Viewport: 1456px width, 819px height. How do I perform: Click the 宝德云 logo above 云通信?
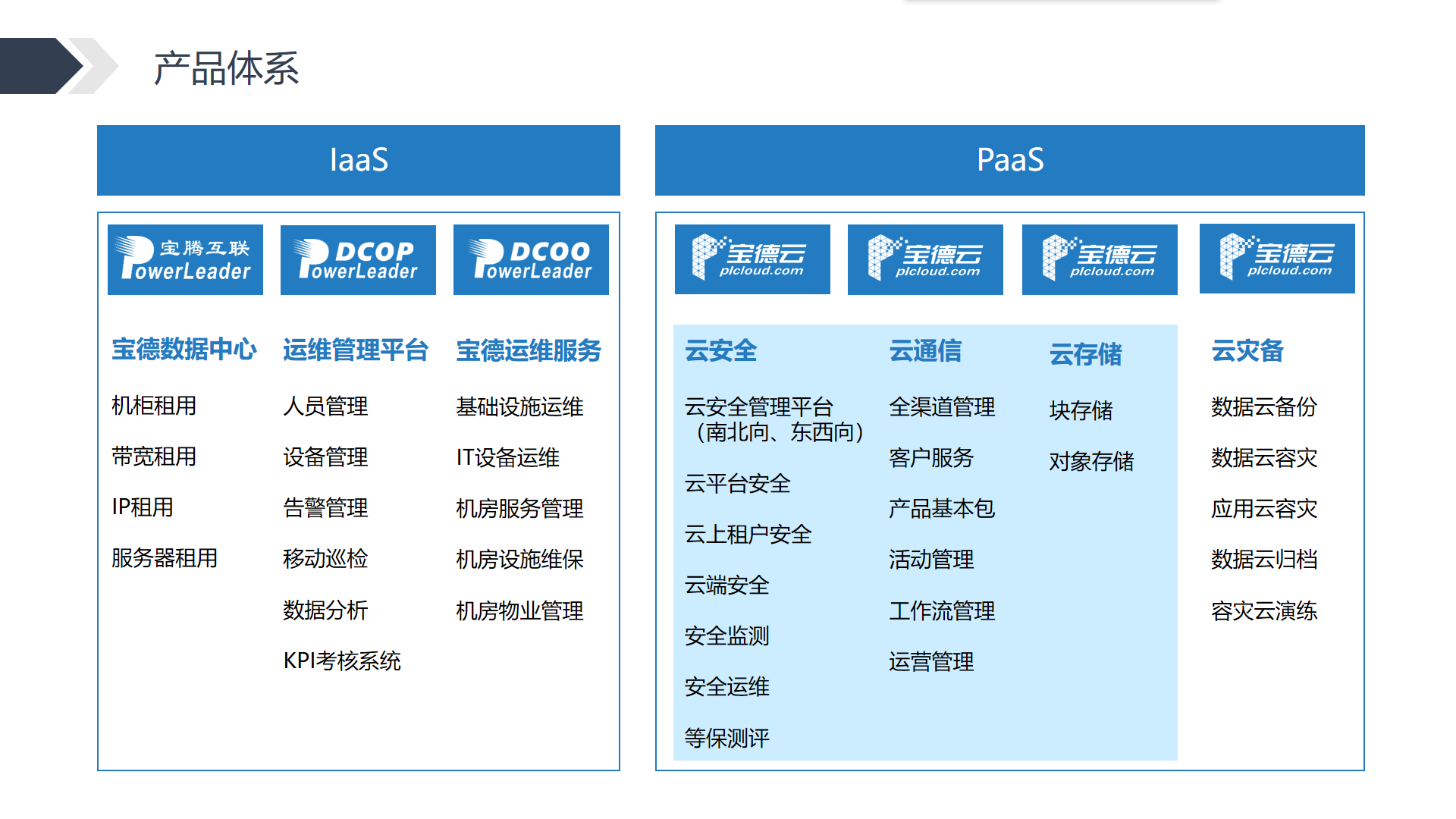click(925, 259)
